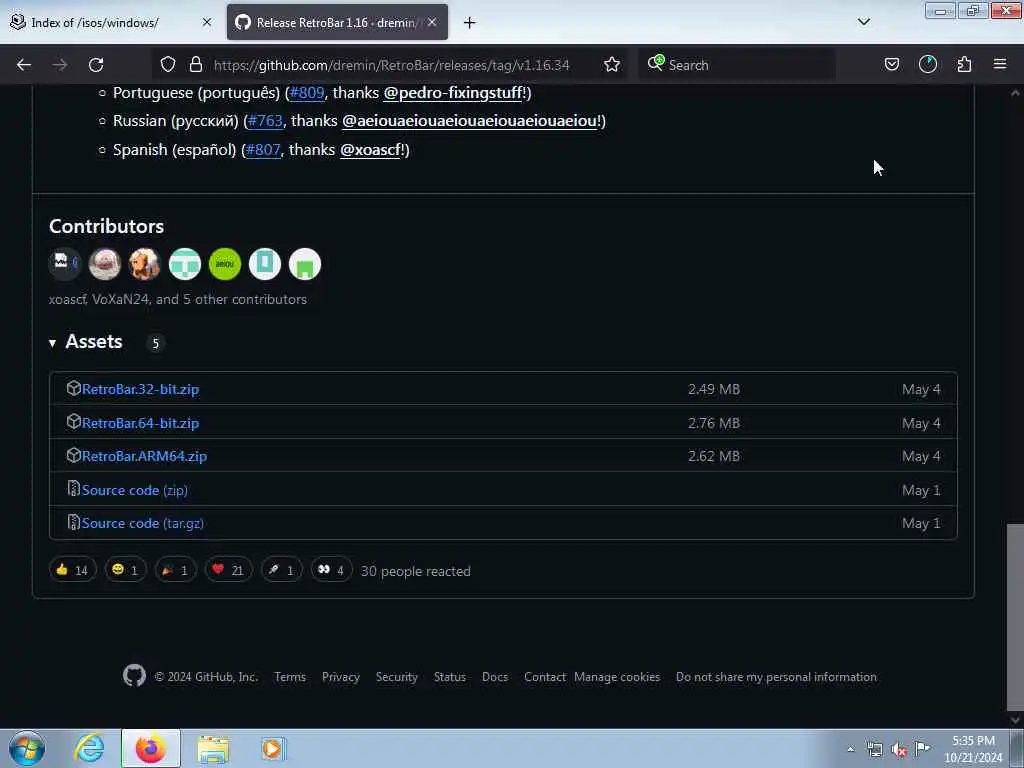Bookmark this page with the star
Image resolution: width=1024 pixels, height=768 pixels.
[612, 65]
